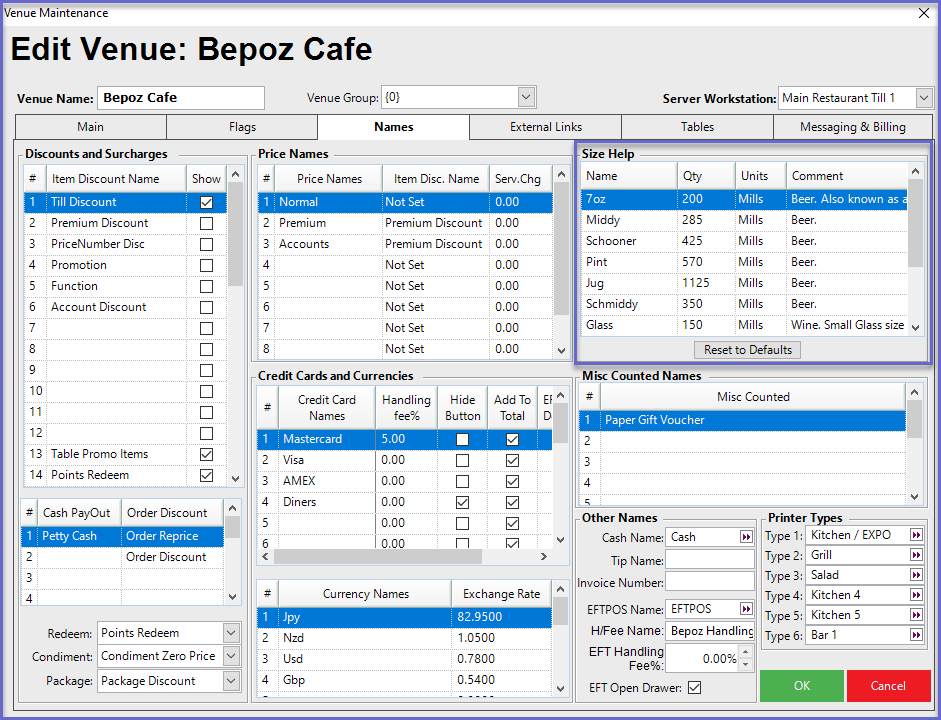Open the Condiment dropdown list
Screen dimensions: 941x720
[x=231, y=657]
